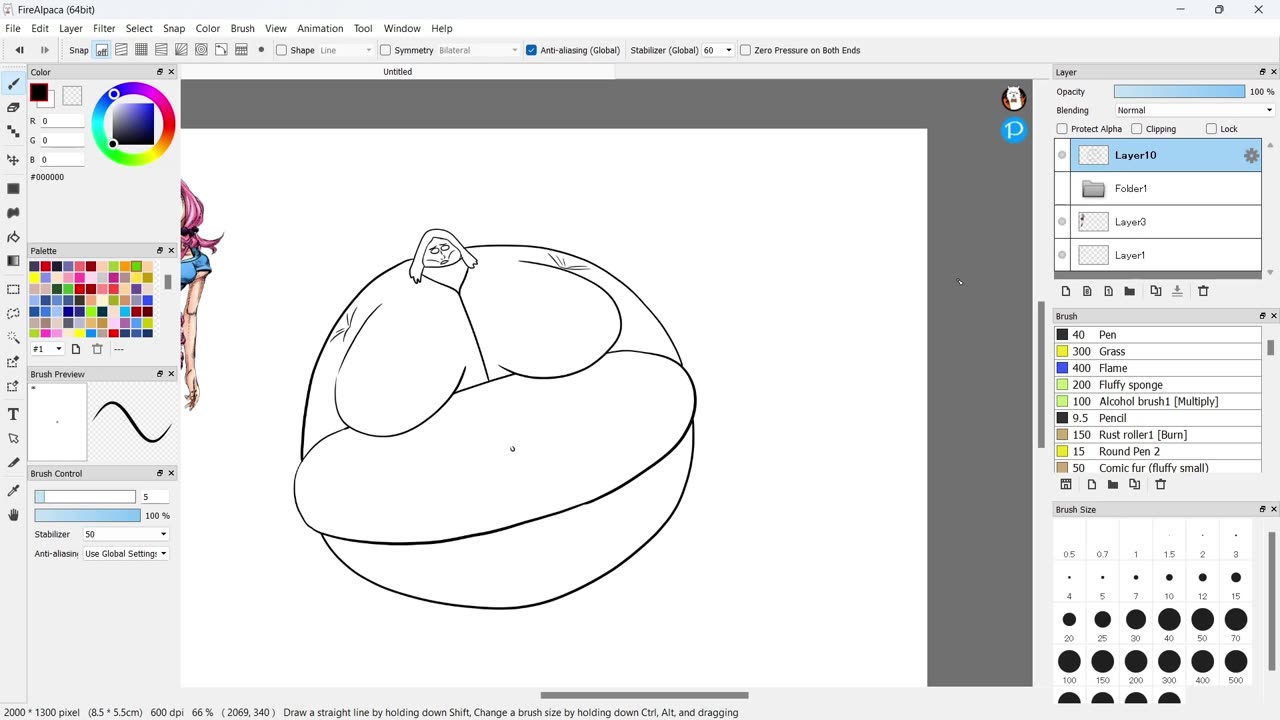The image size is (1280, 720).
Task: Turn snap off with the off icon
Action: [x=102, y=50]
